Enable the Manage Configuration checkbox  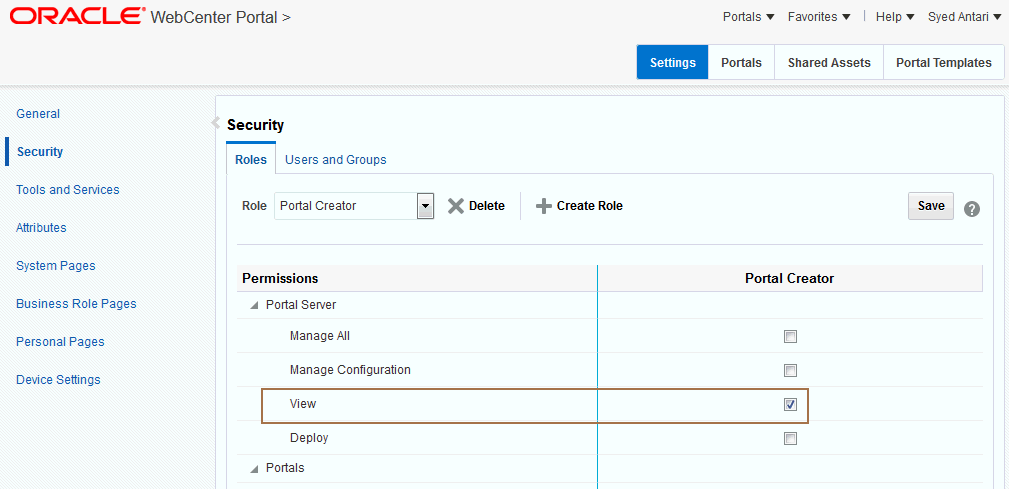(790, 370)
